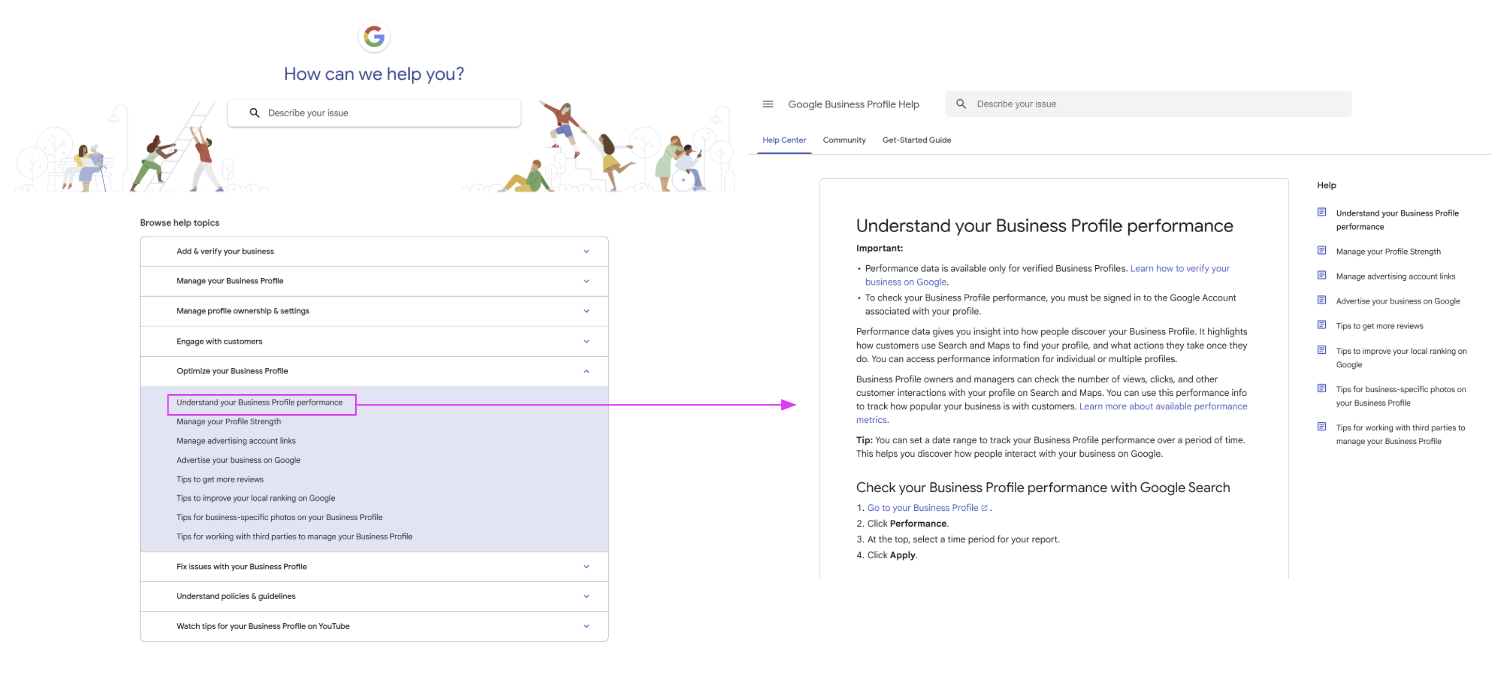Click the article icon beside Advertise your business on Google in the Help sidebar
This screenshot has width=1506, height=674.
pos(1321,300)
